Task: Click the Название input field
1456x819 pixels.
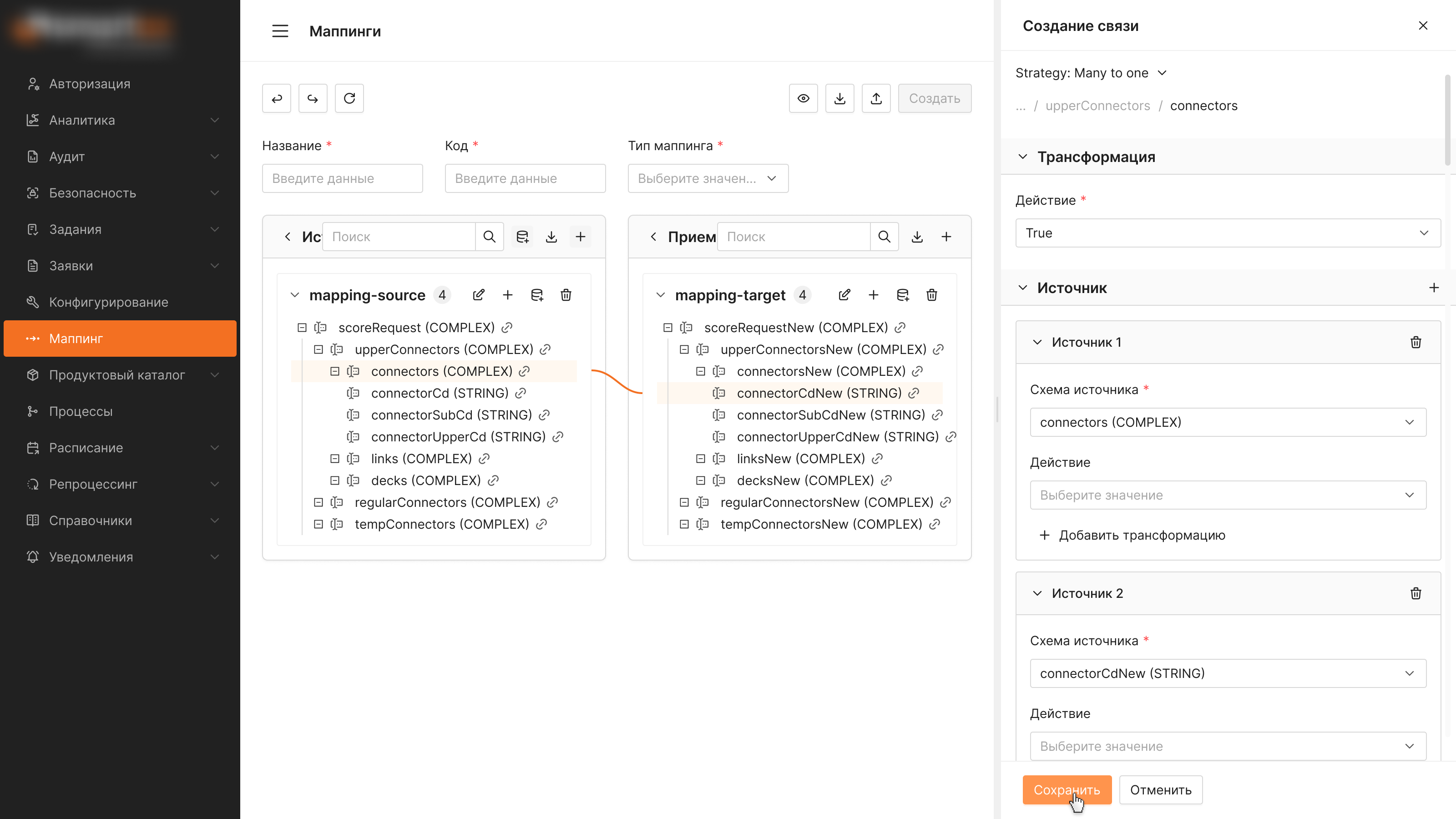Action: (x=343, y=179)
